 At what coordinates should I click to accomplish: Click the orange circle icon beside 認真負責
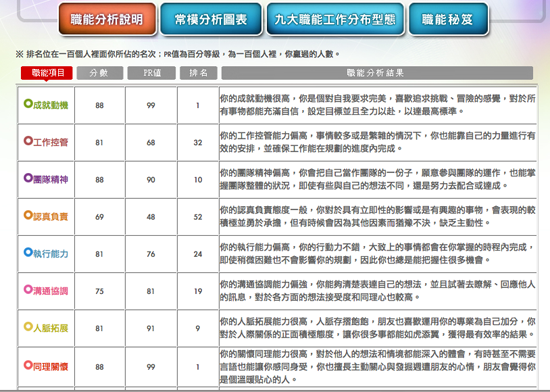[x=28, y=215]
